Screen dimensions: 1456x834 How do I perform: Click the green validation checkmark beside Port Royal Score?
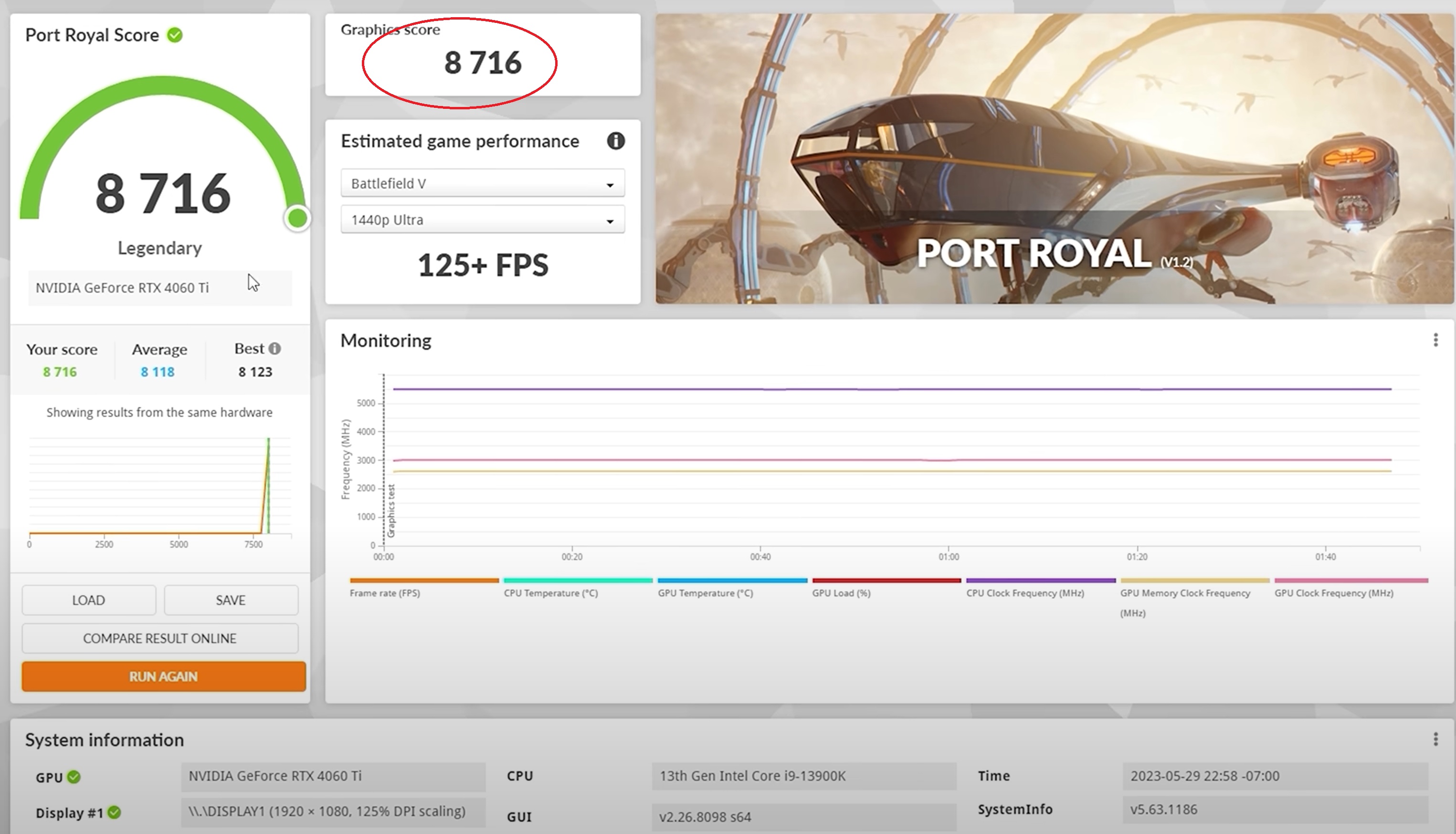pos(175,35)
